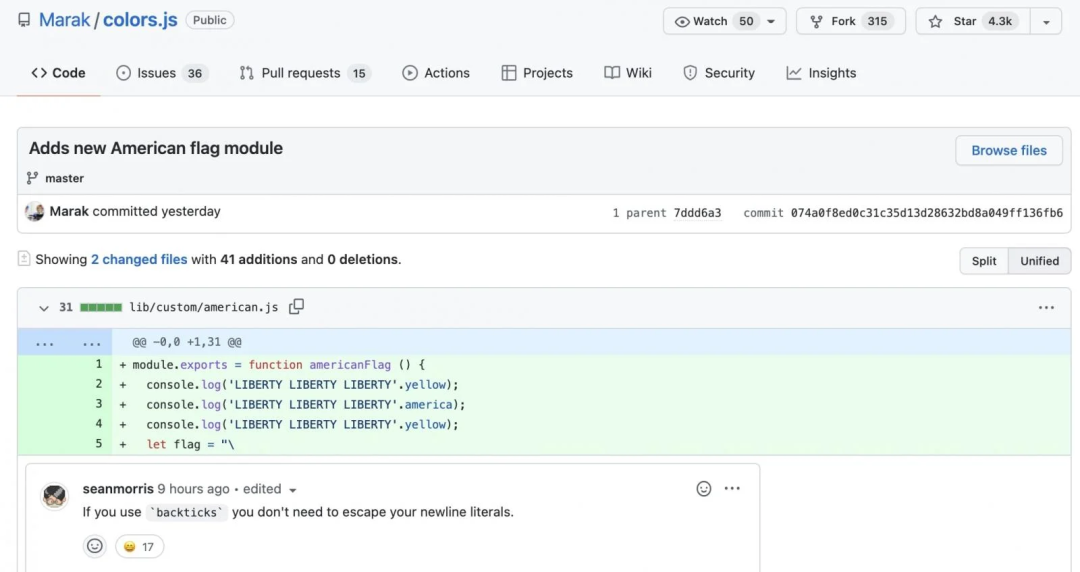Click the fork count 315
Screen dimensions: 1080x572
(877, 21)
